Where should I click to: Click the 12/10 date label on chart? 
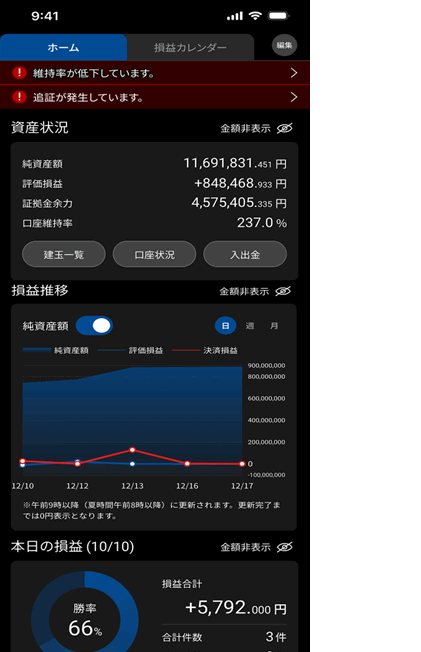click(x=23, y=486)
